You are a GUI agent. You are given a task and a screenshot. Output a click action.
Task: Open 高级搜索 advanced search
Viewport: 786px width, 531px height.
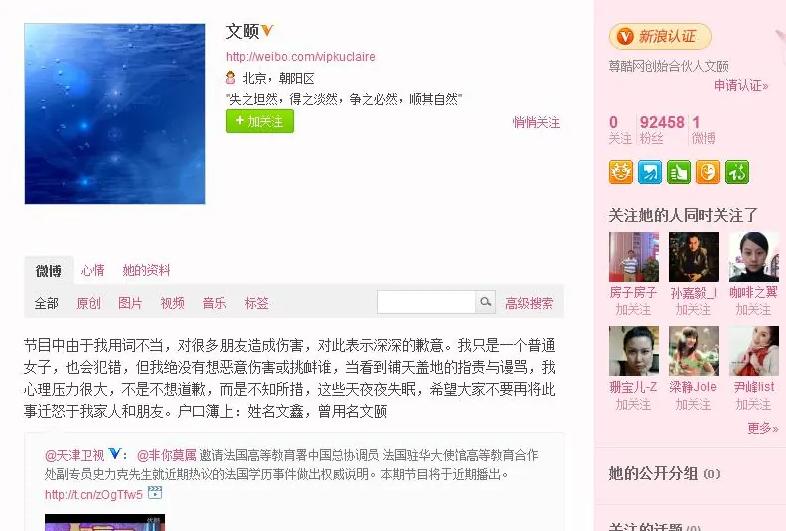point(529,303)
